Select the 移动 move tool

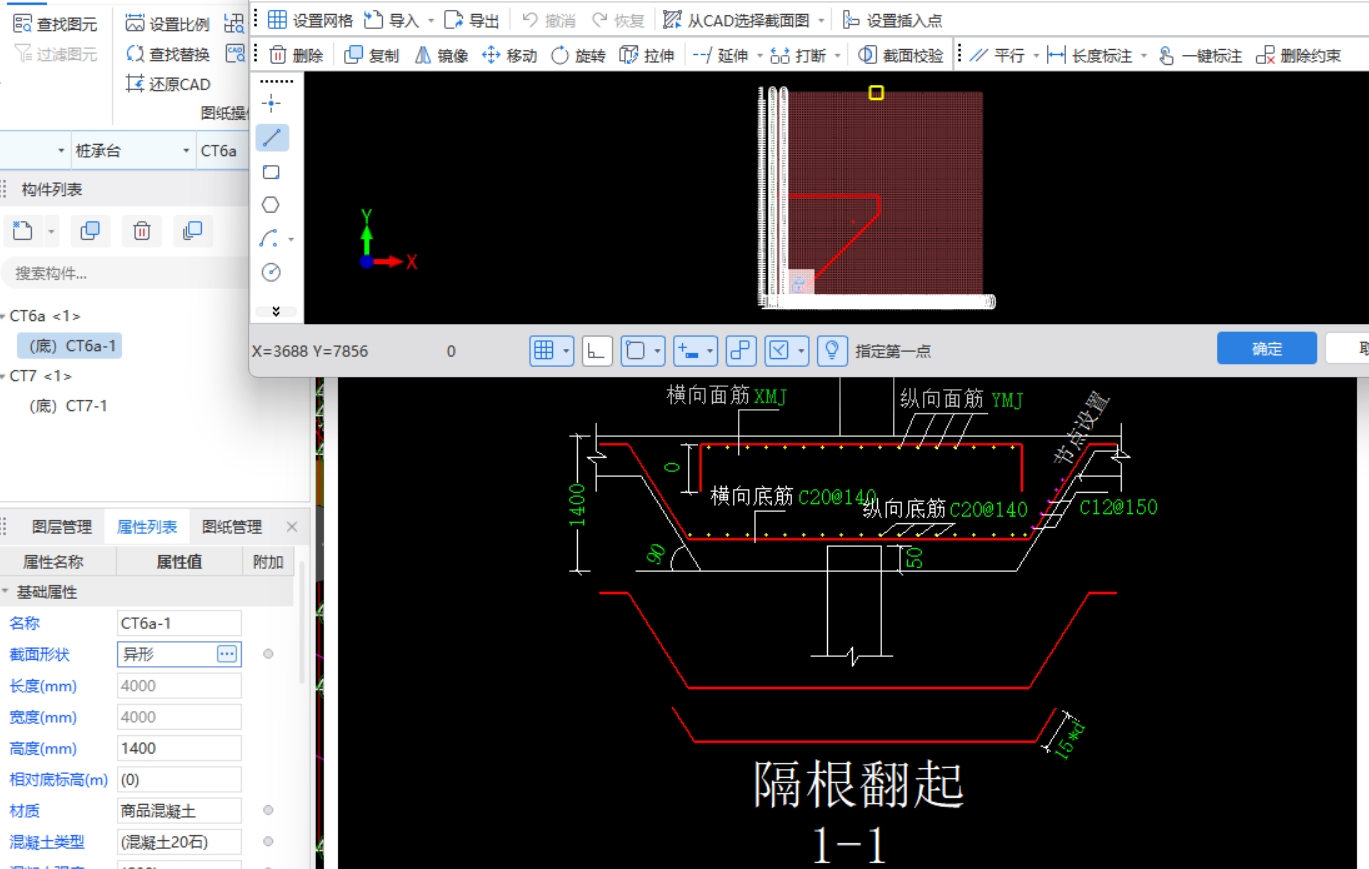(x=509, y=55)
